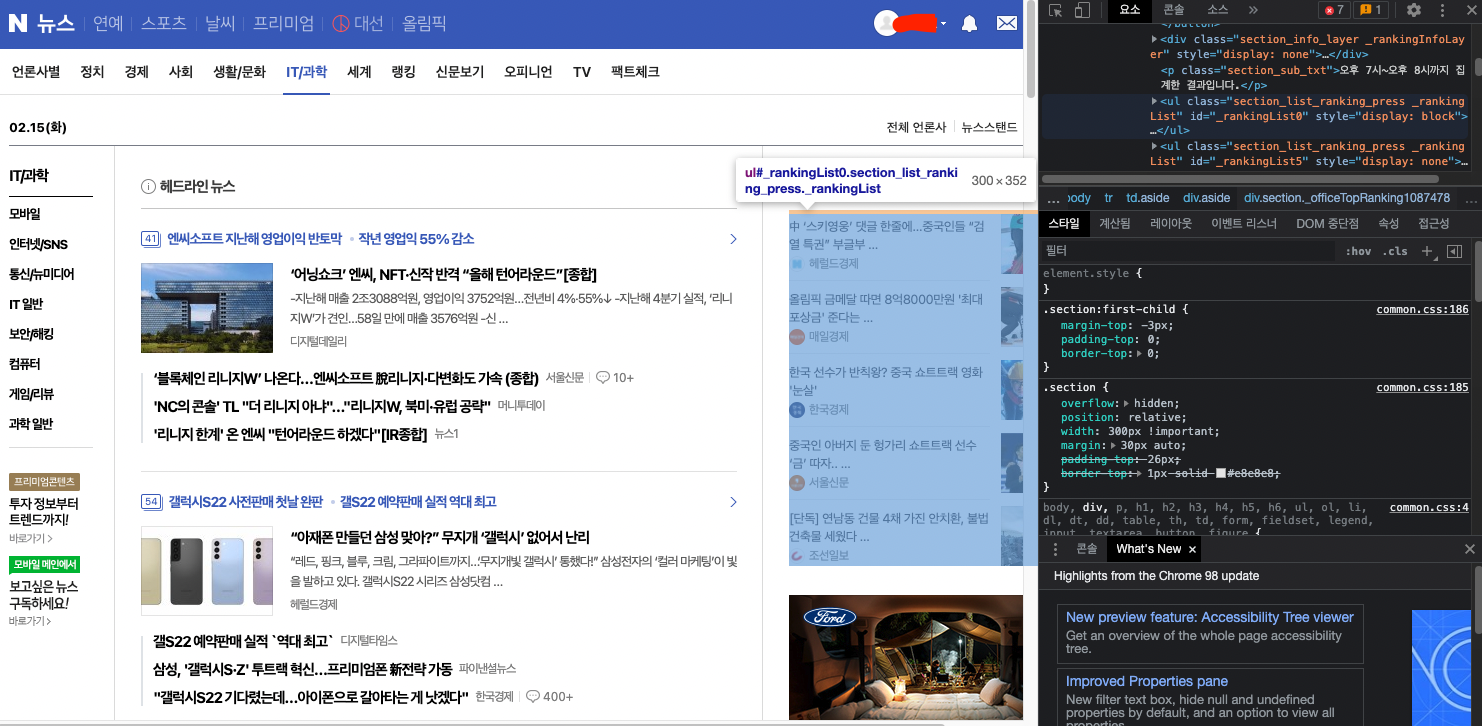
Task: Go to the 랭킹 news menu
Action: click(403, 72)
